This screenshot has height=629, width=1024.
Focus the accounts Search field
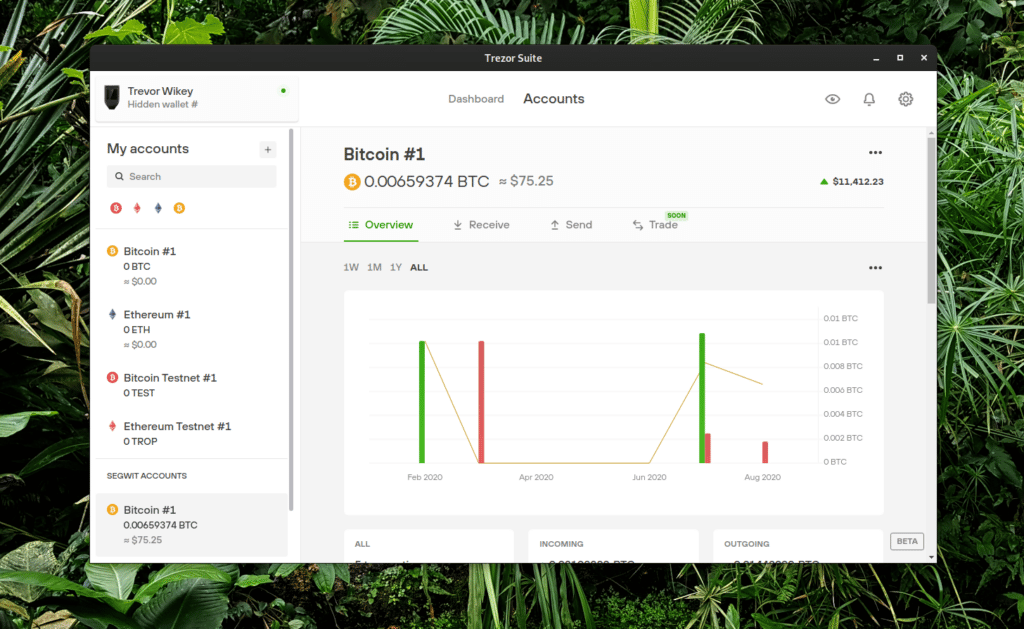pyautogui.click(x=191, y=176)
